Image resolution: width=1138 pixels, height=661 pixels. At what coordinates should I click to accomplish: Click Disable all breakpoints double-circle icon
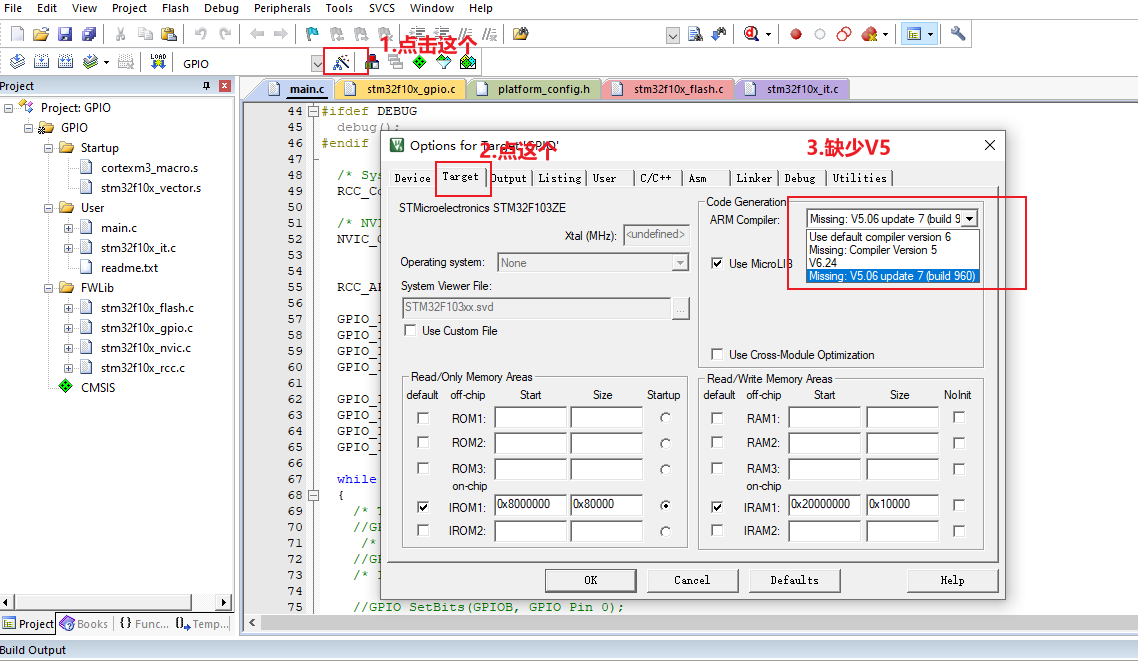coord(844,34)
